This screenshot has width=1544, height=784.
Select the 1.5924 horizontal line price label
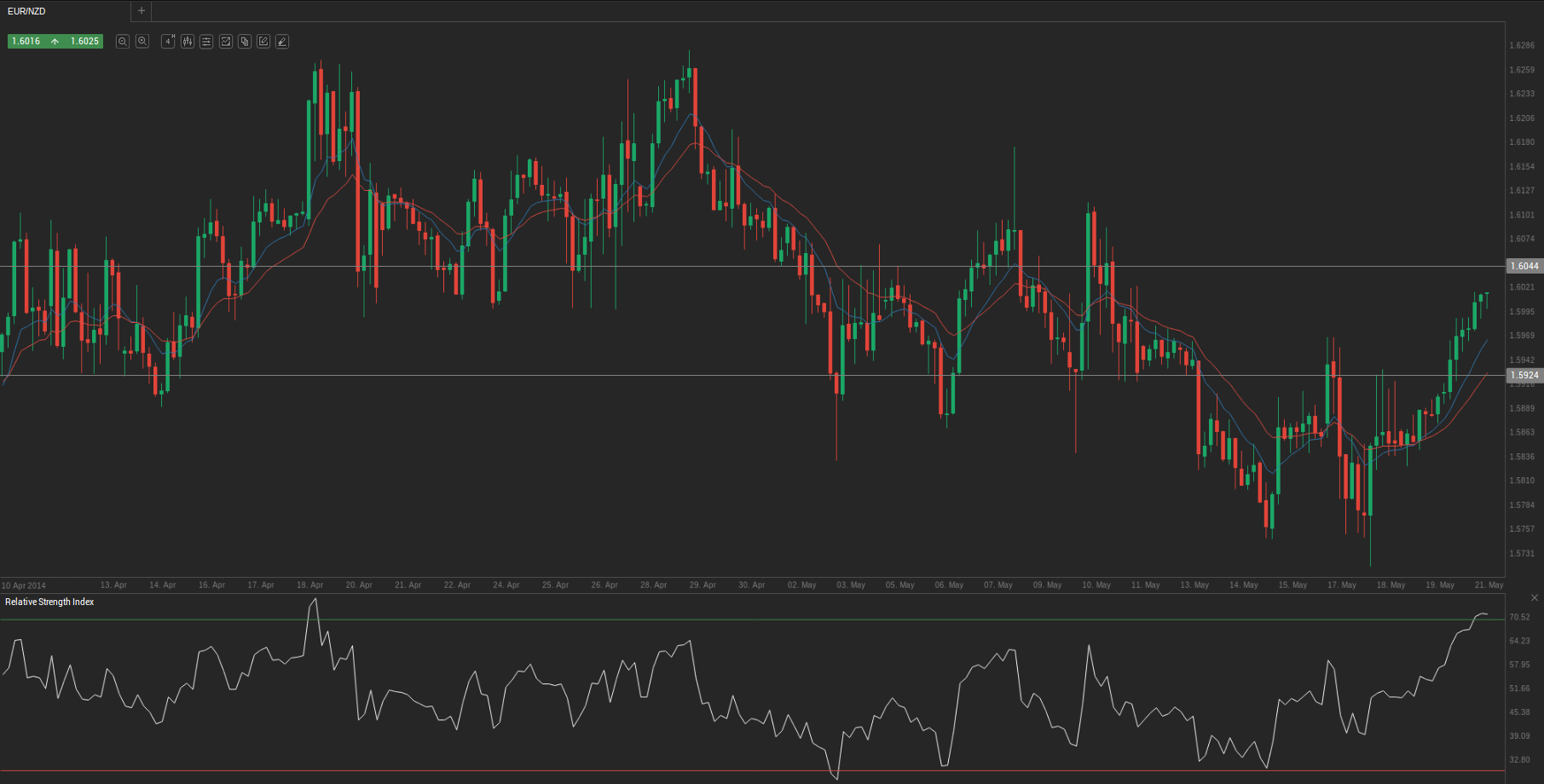[1524, 375]
